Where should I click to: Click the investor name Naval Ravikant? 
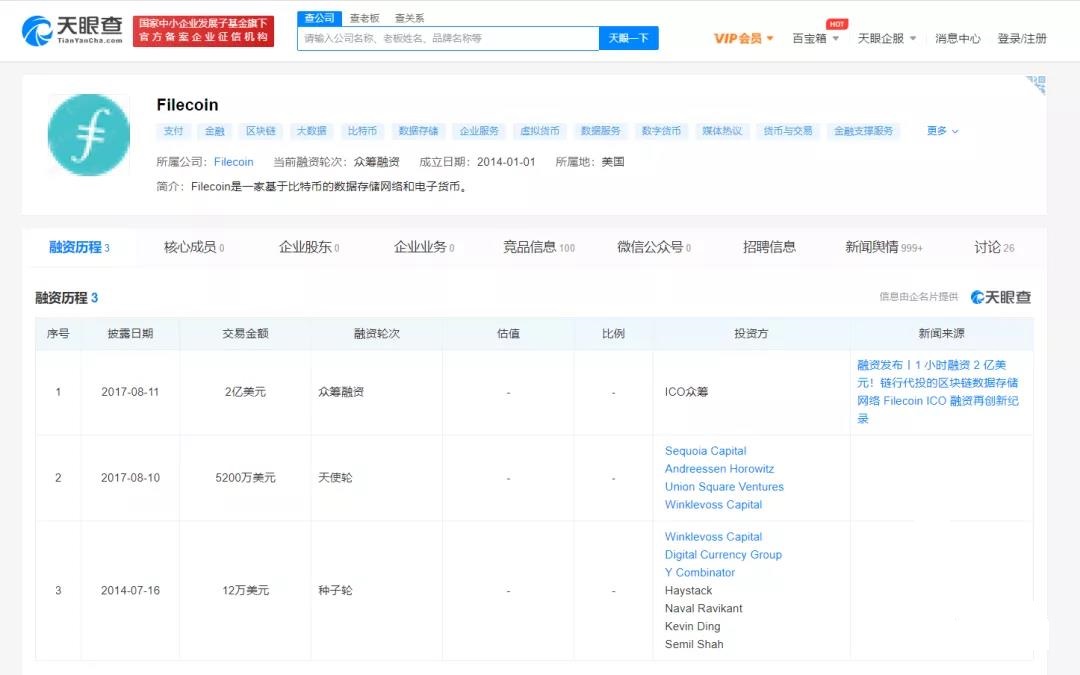point(703,609)
